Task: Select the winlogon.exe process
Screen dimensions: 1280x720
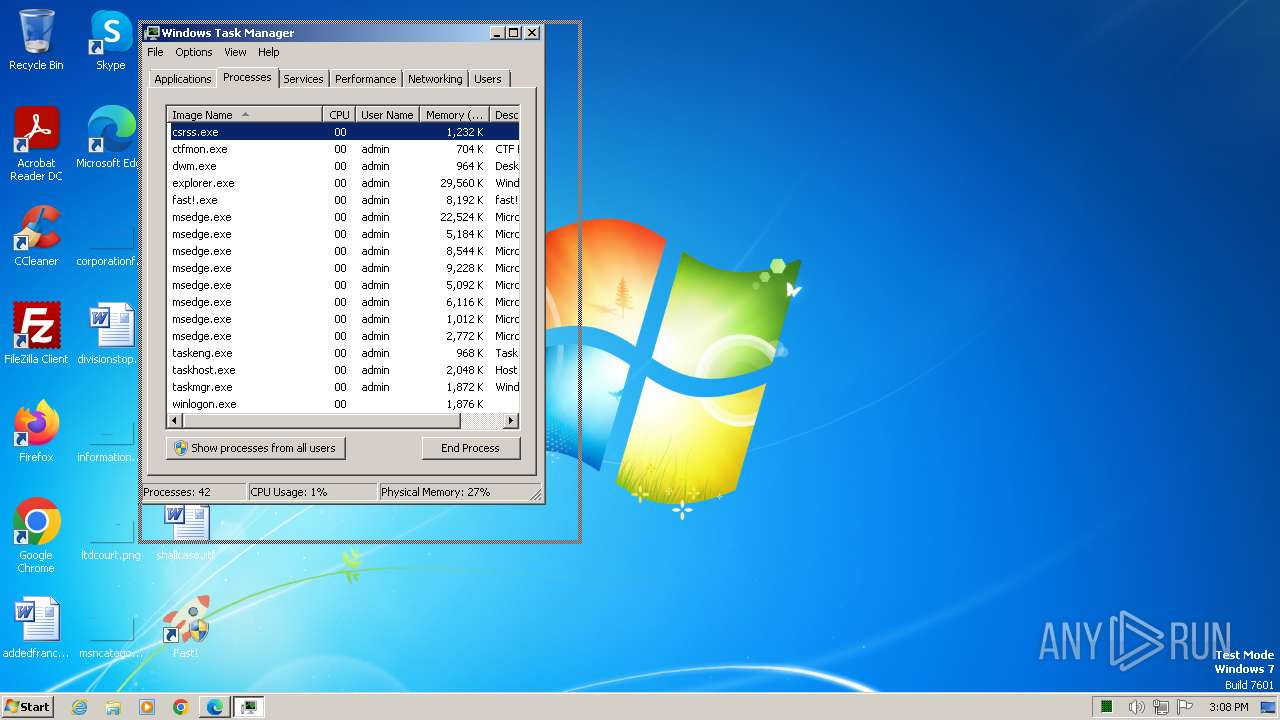Action: [x=343, y=404]
